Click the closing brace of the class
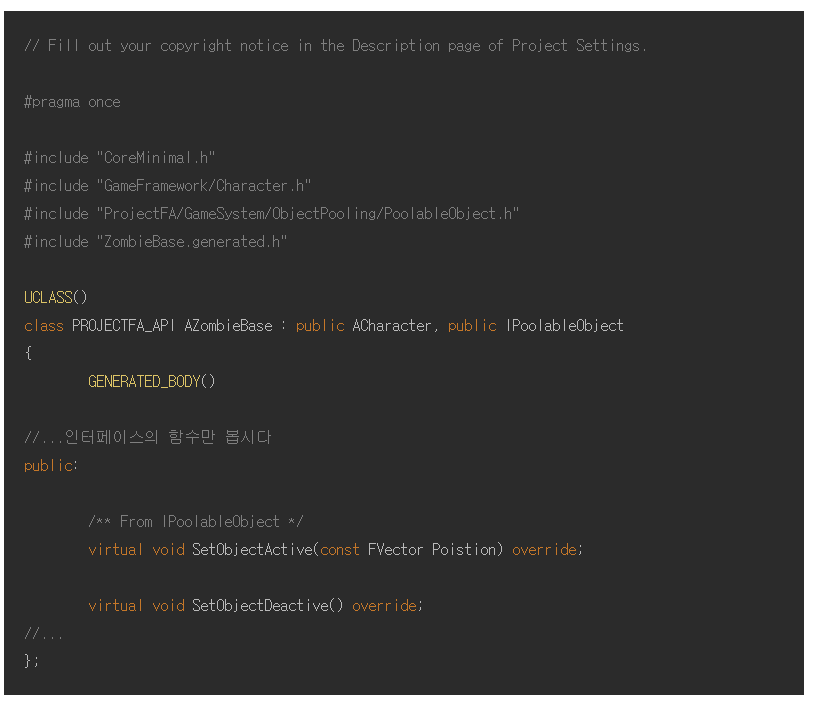The image size is (817, 711). (x=28, y=660)
